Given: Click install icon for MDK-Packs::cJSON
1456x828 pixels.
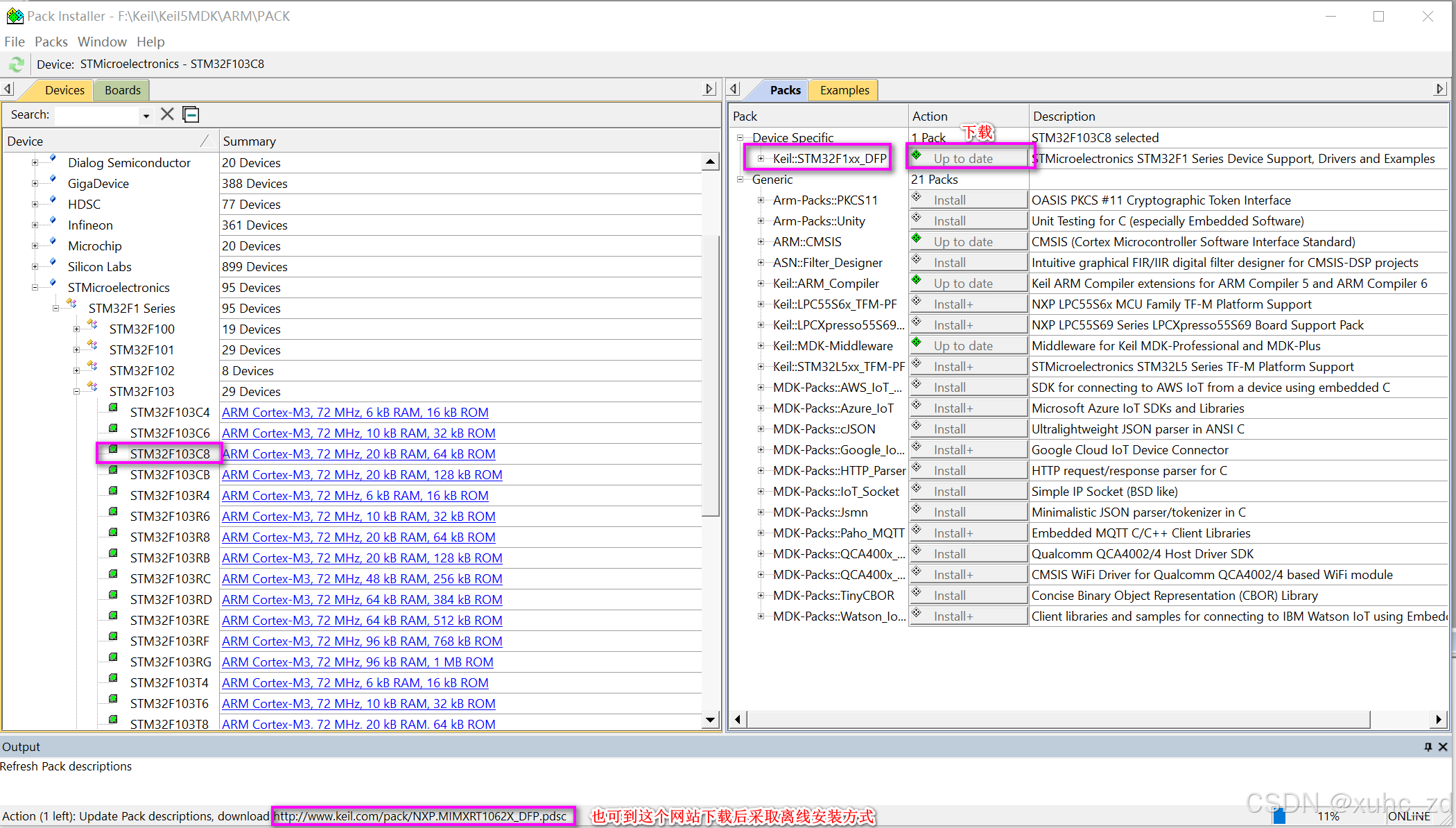Looking at the screenshot, I should [x=917, y=426].
